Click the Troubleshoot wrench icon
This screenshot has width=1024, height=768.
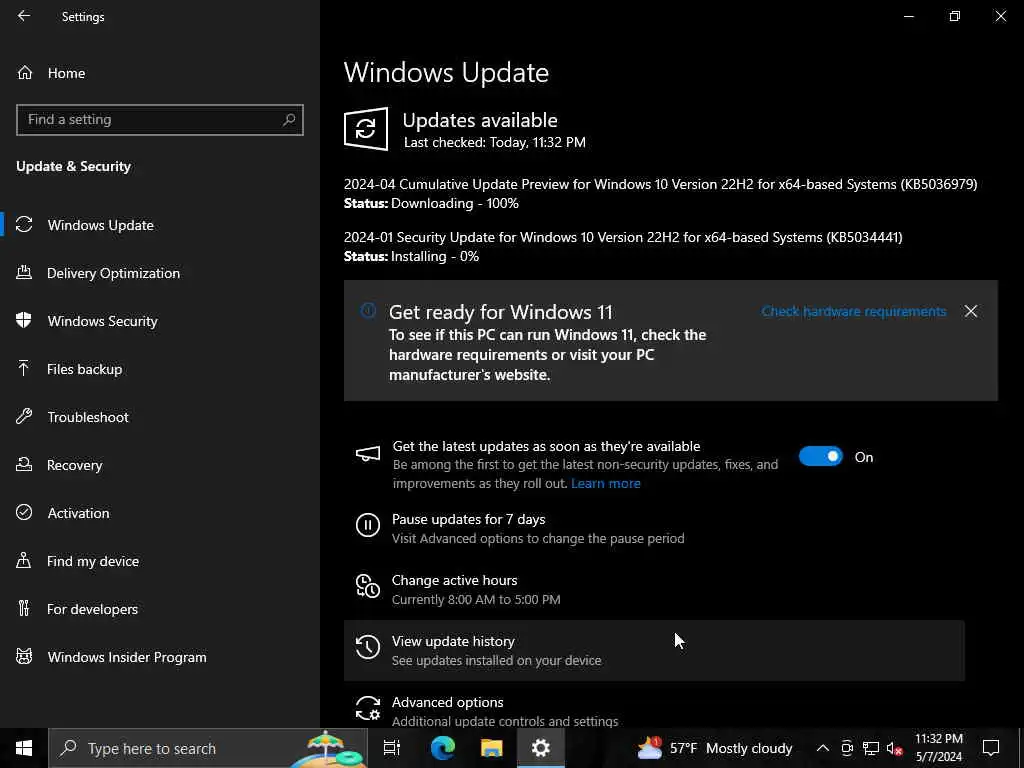pyautogui.click(x=24, y=417)
